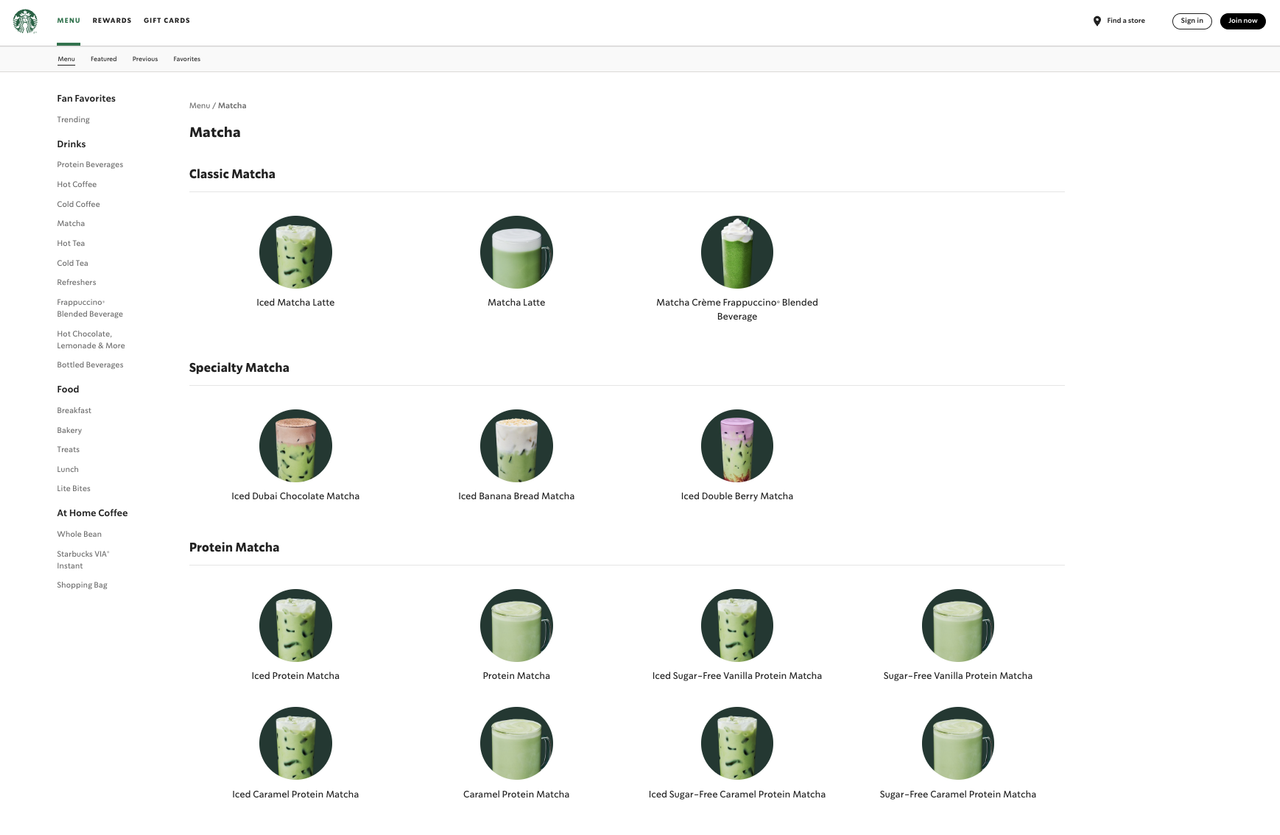Click the Join now button
1280x835 pixels.
click(1243, 21)
